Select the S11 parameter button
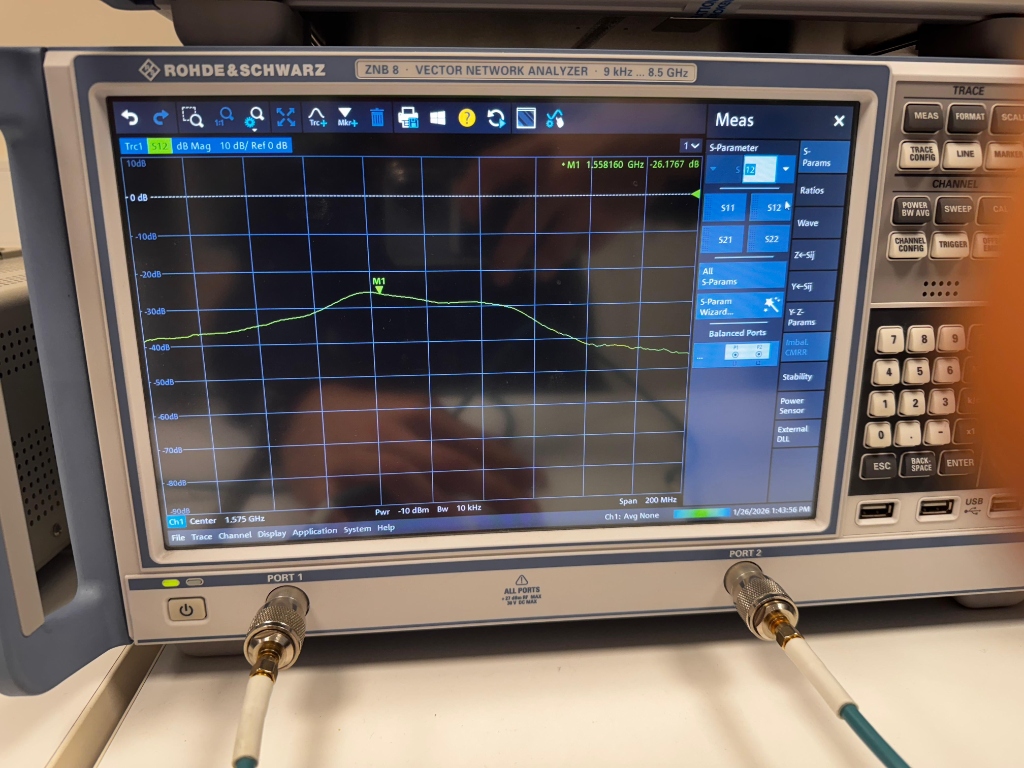 725,207
